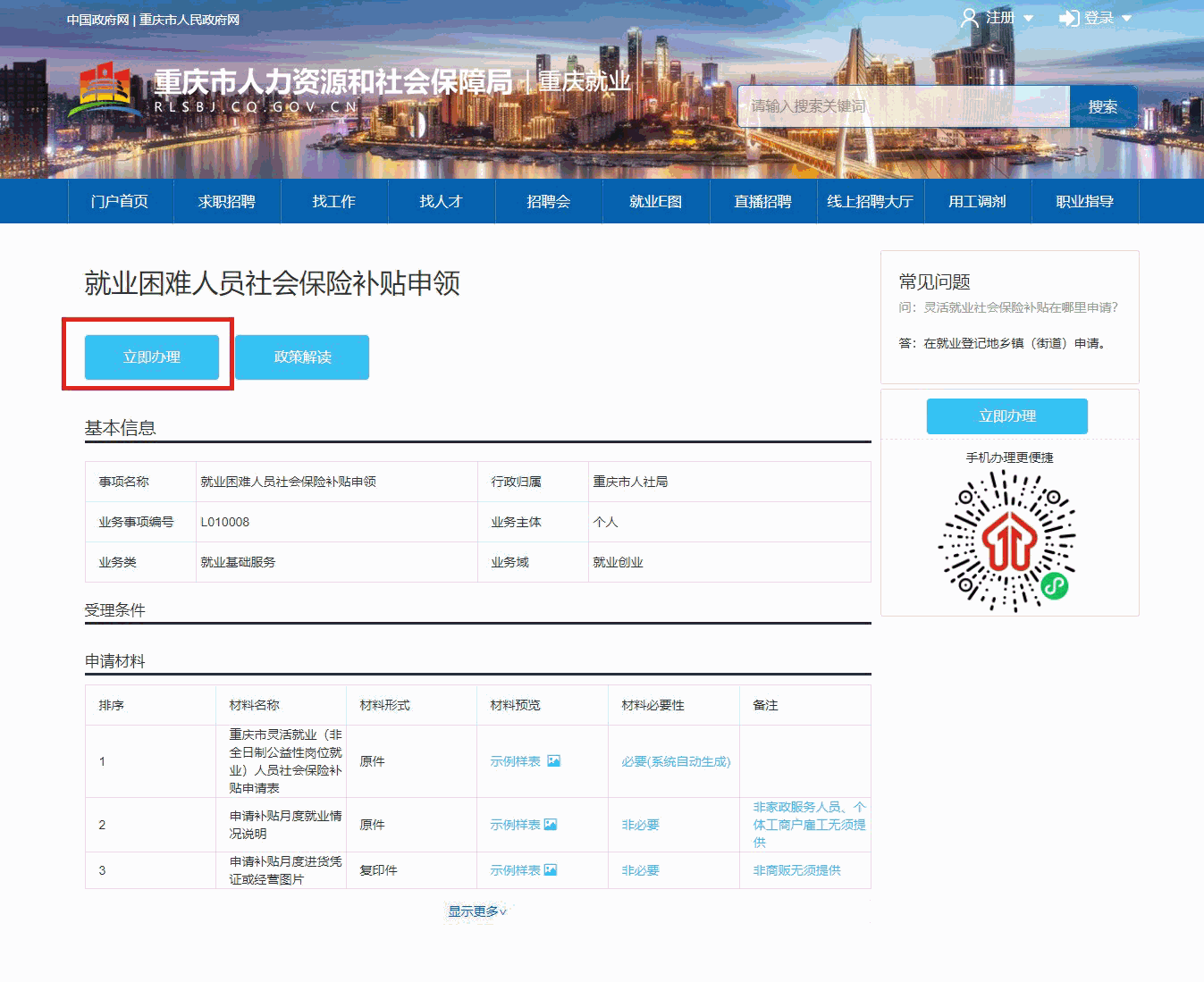The height and width of the screenshot is (982, 1204).
Task: Click image icon in row 2 preview
Action: point(551,825)
